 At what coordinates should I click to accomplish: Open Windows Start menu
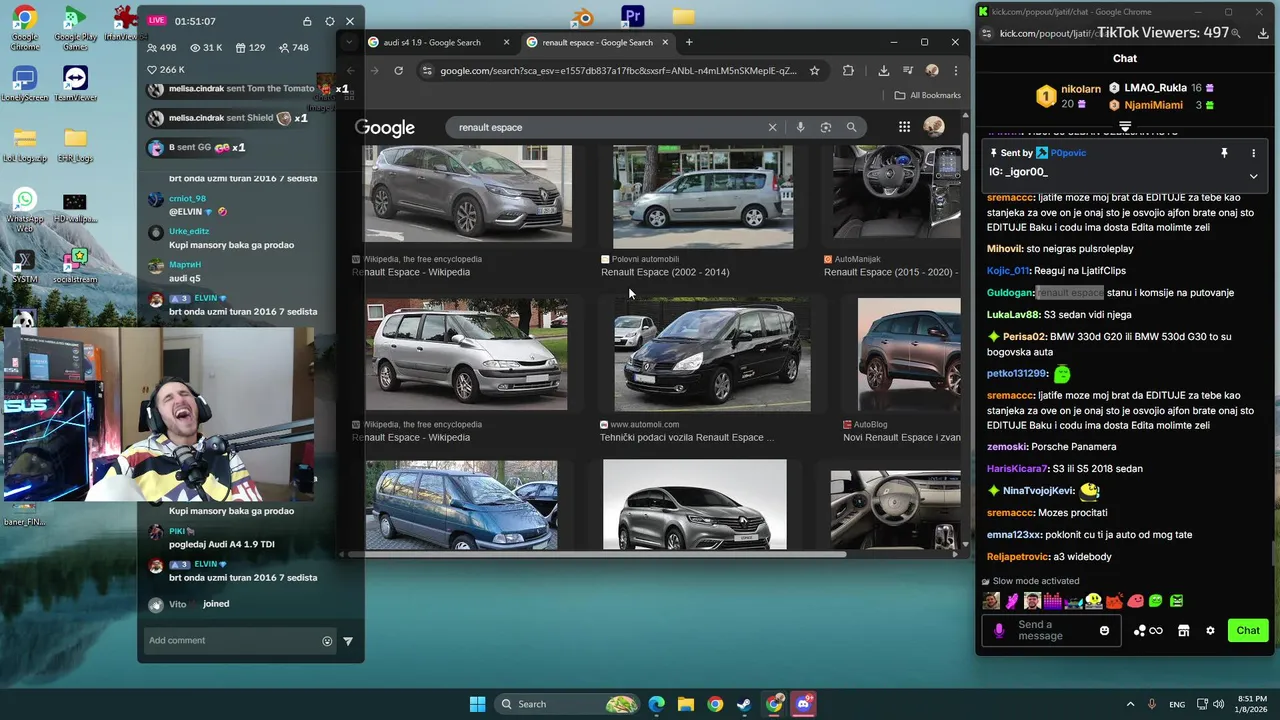478,704
